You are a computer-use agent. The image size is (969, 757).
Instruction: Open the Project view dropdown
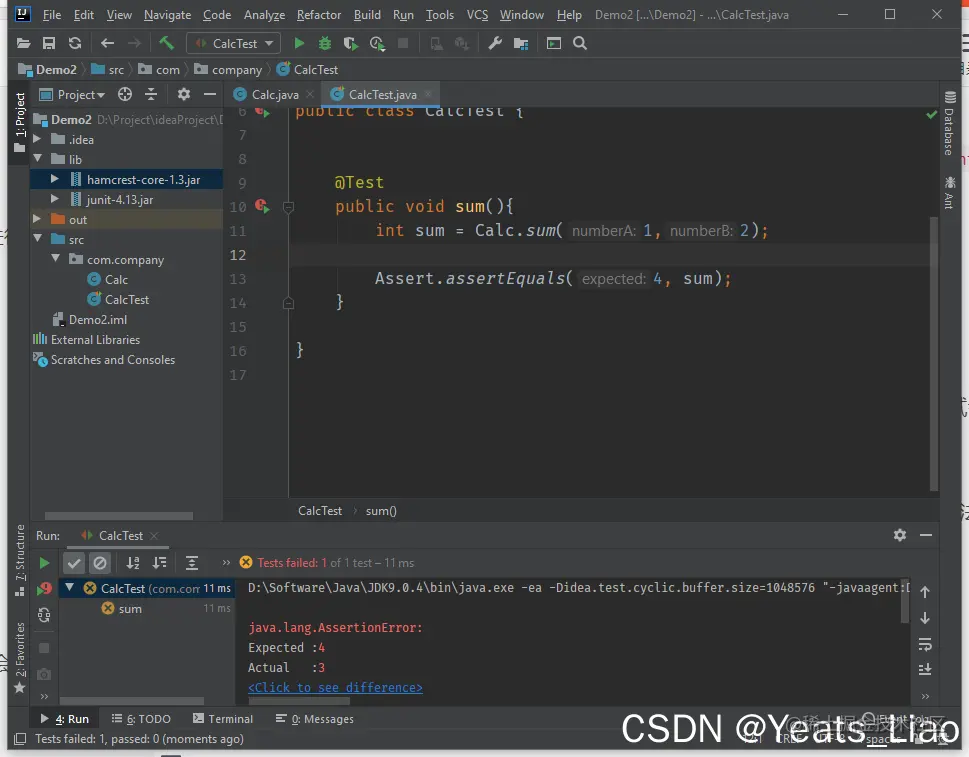(x=73, y=95)
